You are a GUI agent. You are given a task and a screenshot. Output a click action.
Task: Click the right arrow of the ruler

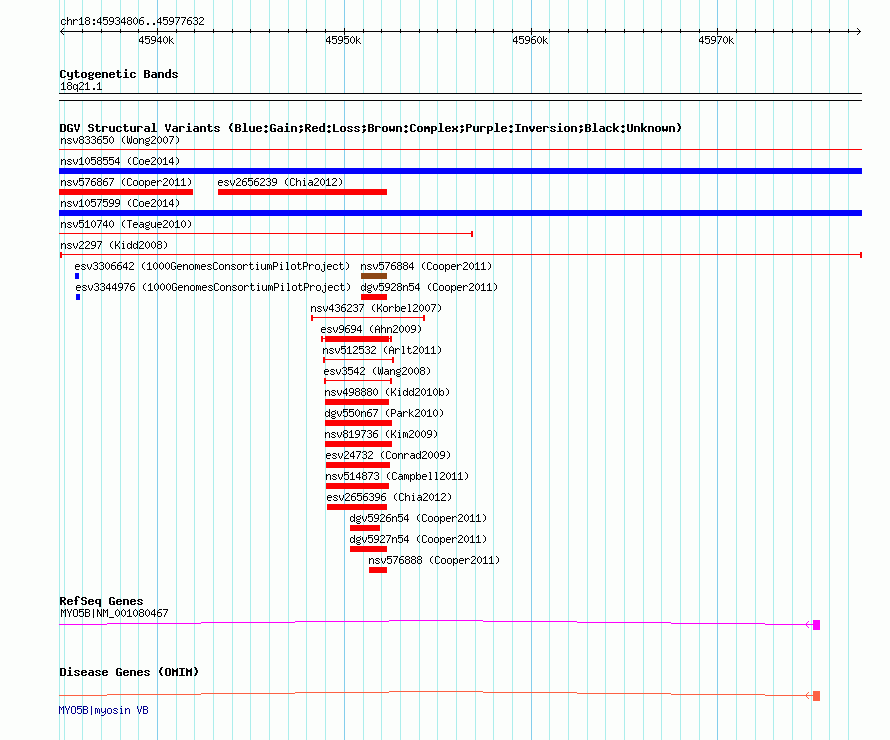[858, 31]
